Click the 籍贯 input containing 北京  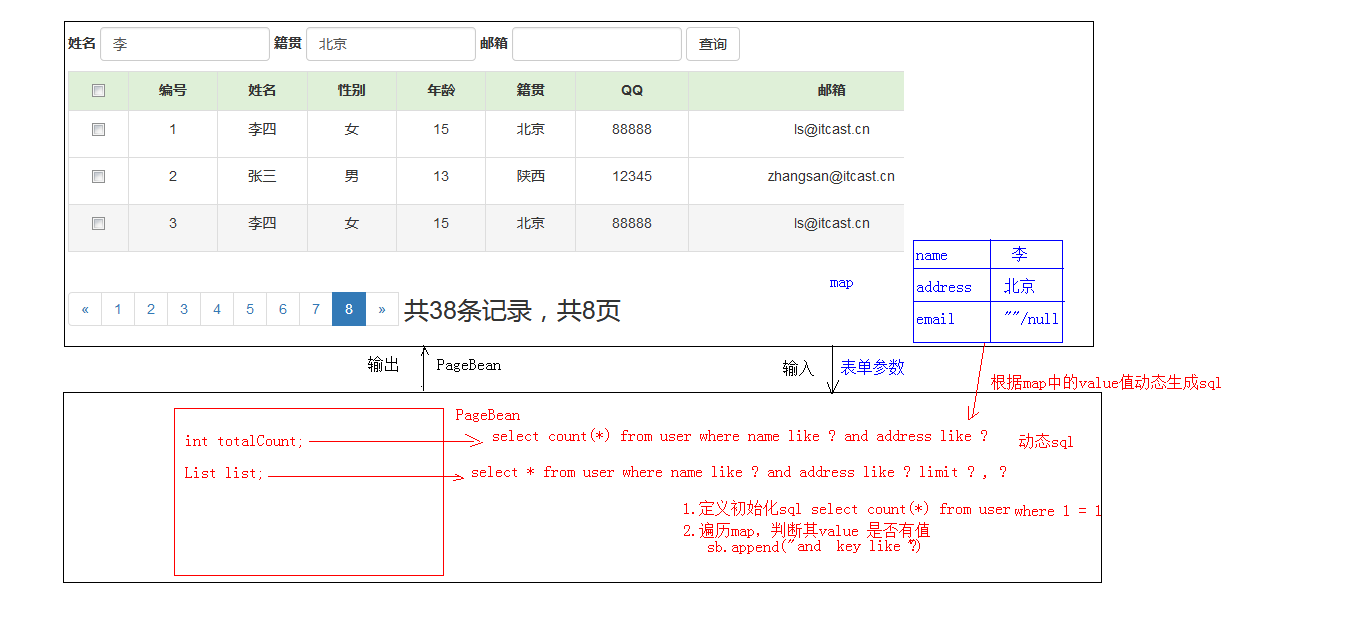tap(390, 44)
